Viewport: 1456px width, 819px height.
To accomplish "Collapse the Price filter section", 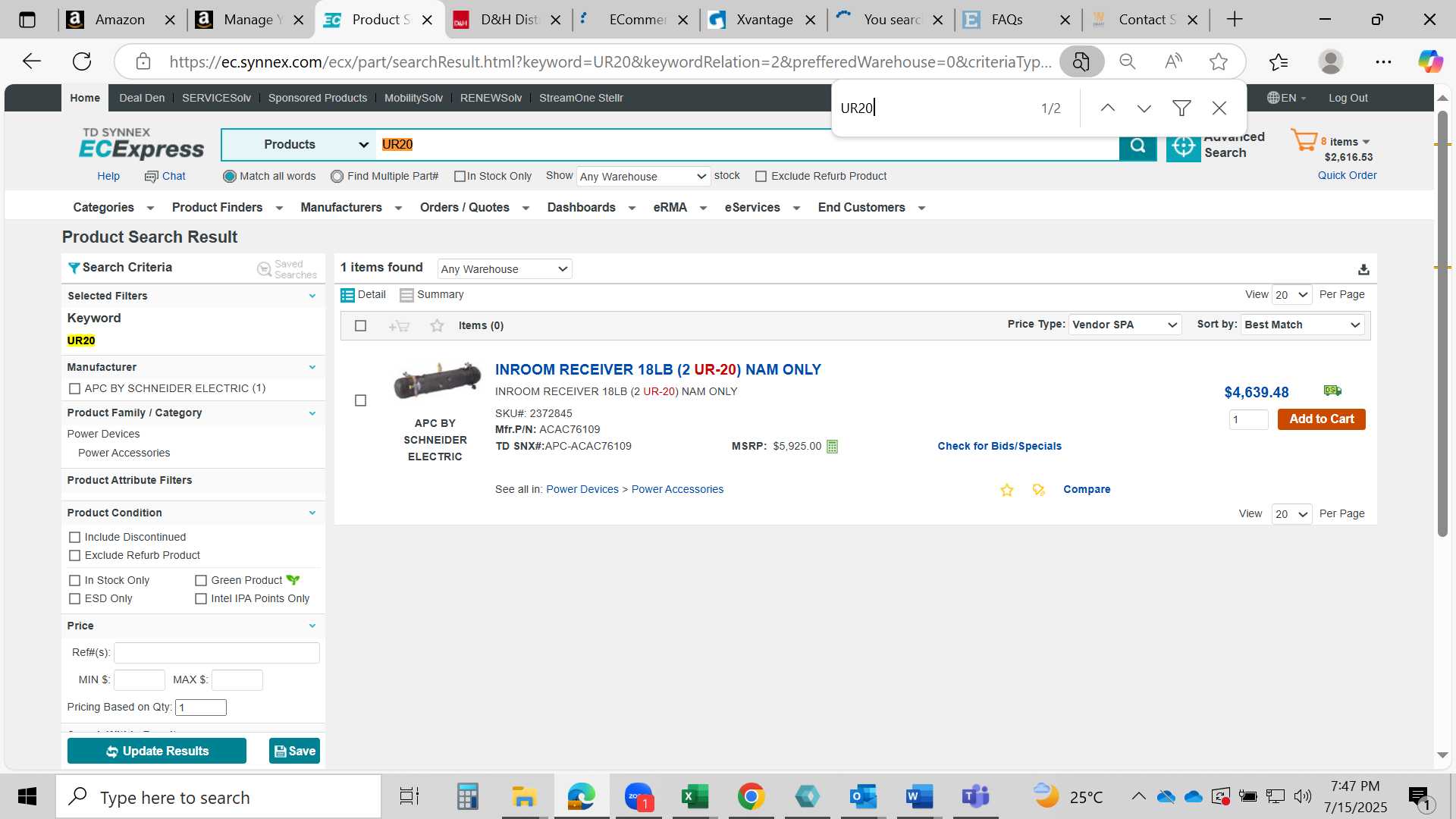I will [x=312, y=626].
